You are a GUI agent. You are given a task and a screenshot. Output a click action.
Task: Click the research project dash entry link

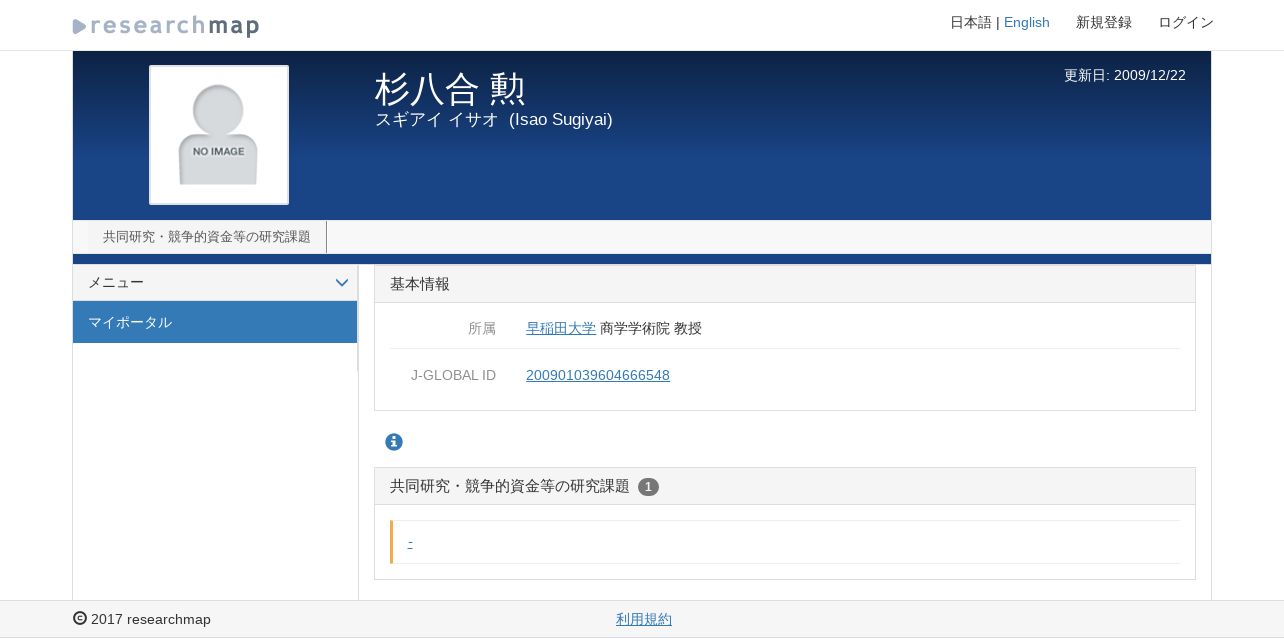click(x=410, y=542)
